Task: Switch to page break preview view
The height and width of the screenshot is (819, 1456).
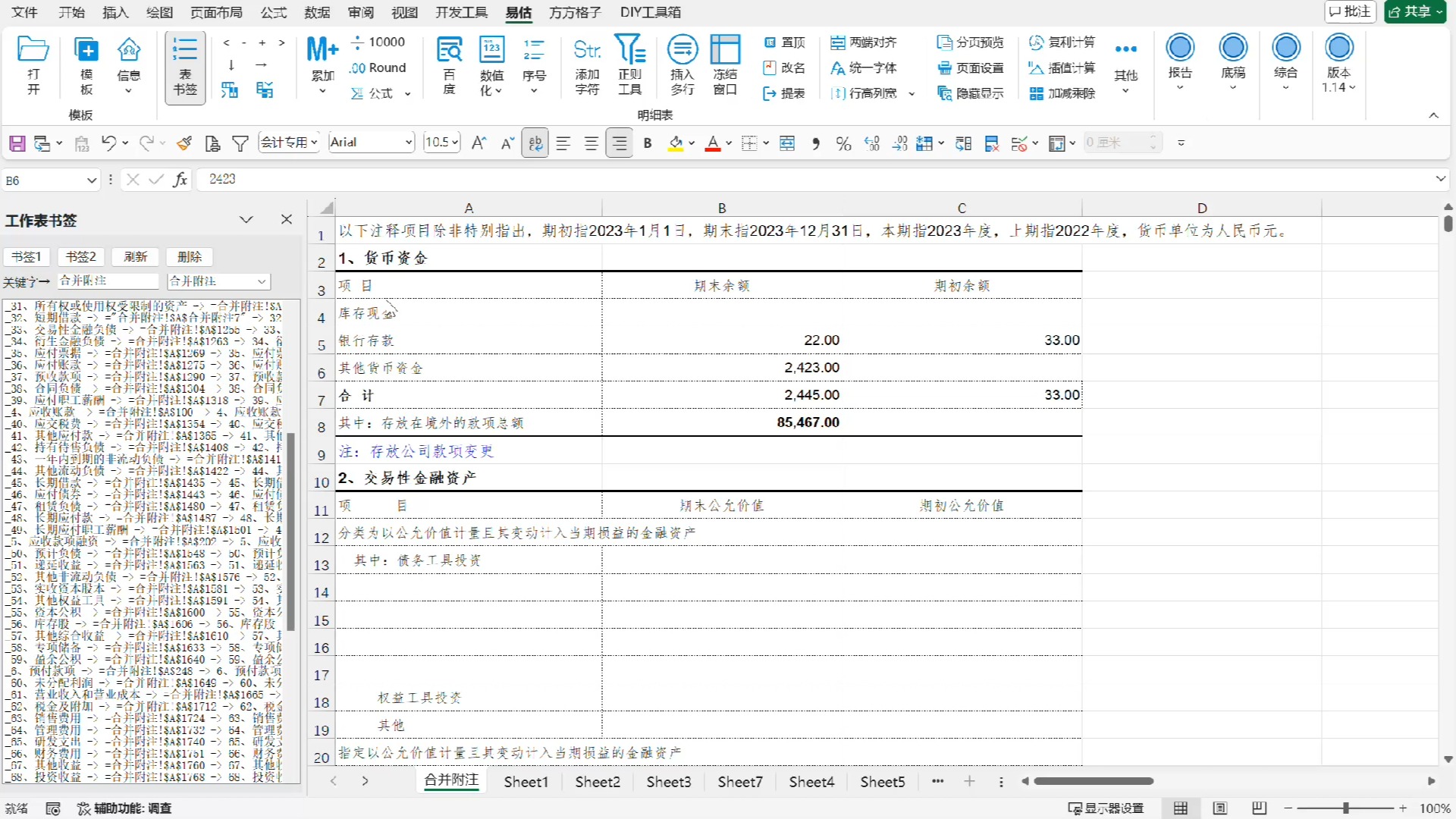Action: pos(1259,808)
